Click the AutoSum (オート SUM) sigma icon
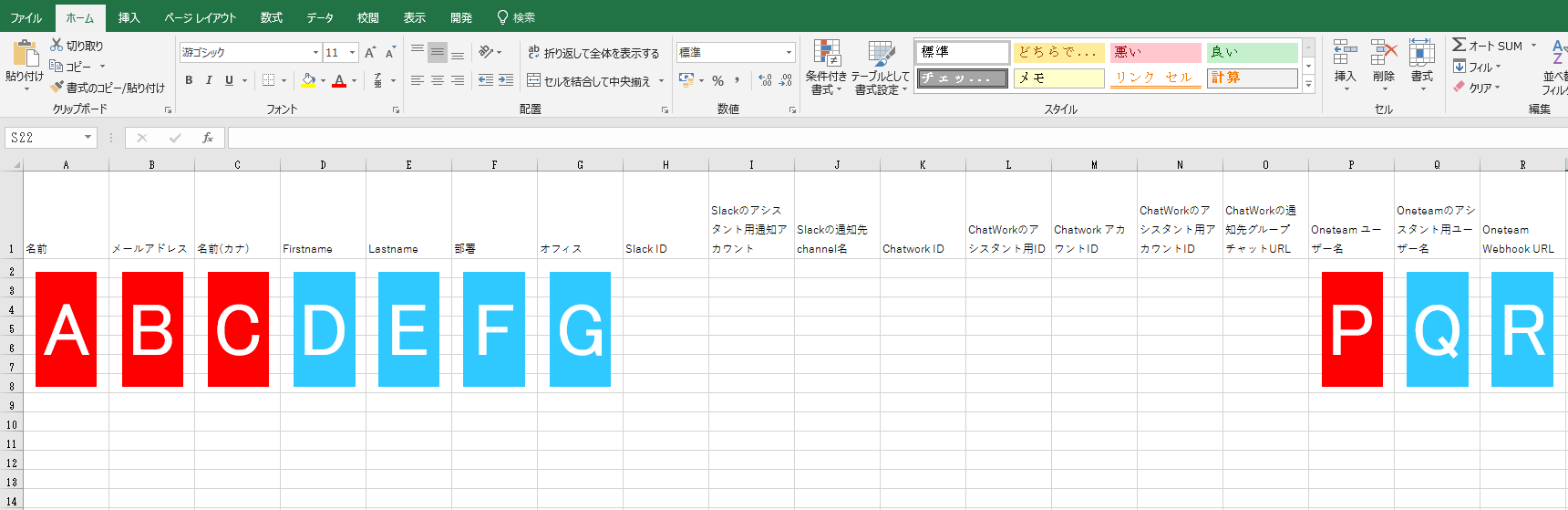 [1459, 45]
